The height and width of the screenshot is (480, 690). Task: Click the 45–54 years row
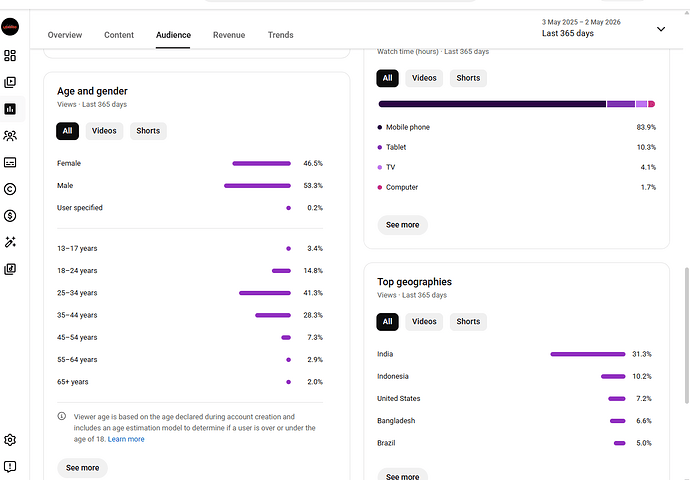coord(190,337)
